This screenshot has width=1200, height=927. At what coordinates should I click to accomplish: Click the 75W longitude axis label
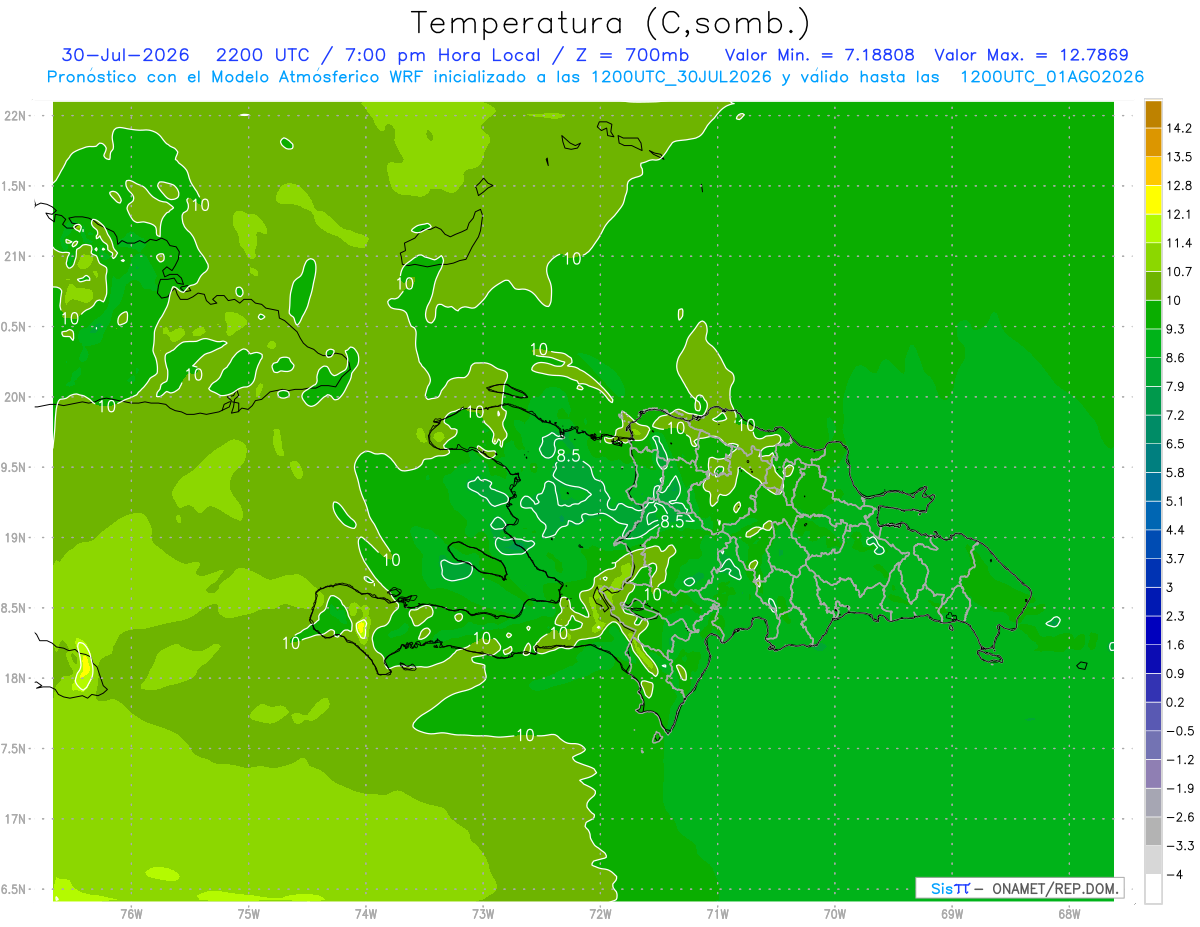click(x=249, y=914)
